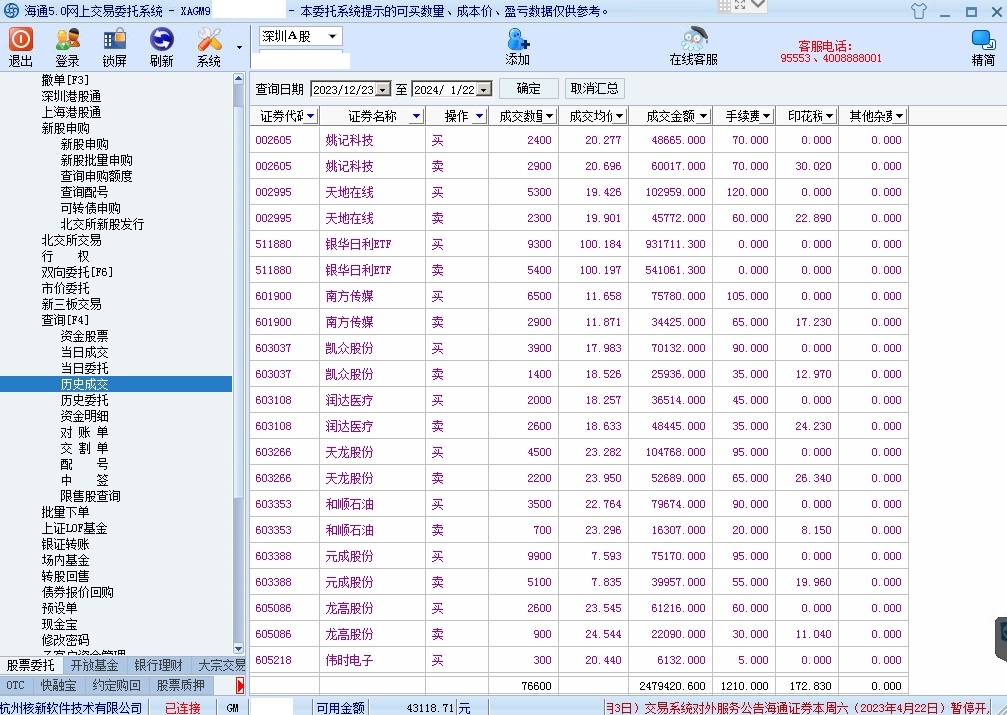Open 操作 column filter arrow
This screenshot has width=1007, height=715.
tap(479, 116)
